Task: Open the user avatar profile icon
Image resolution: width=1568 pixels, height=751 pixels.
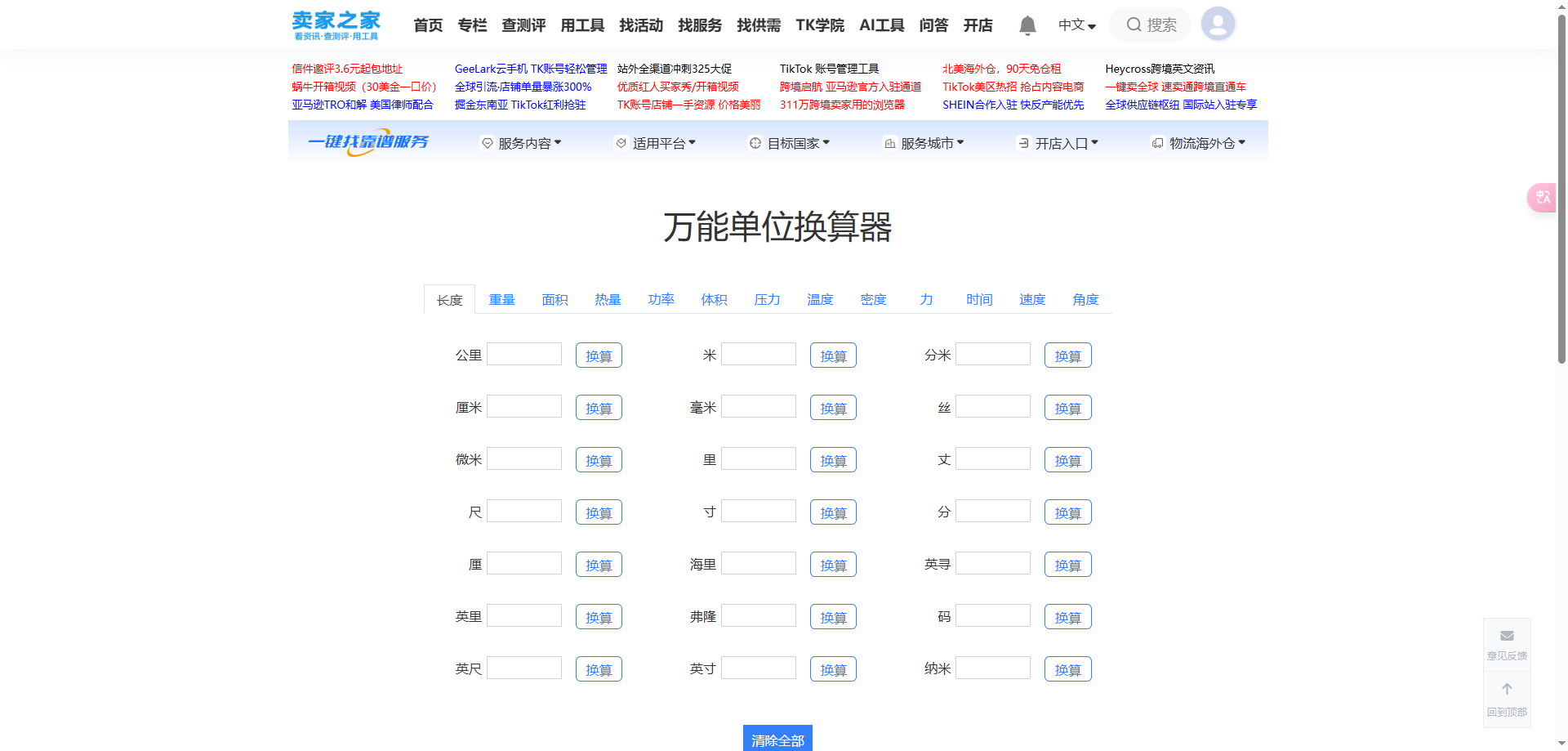Action: [x=1218, y=24]
